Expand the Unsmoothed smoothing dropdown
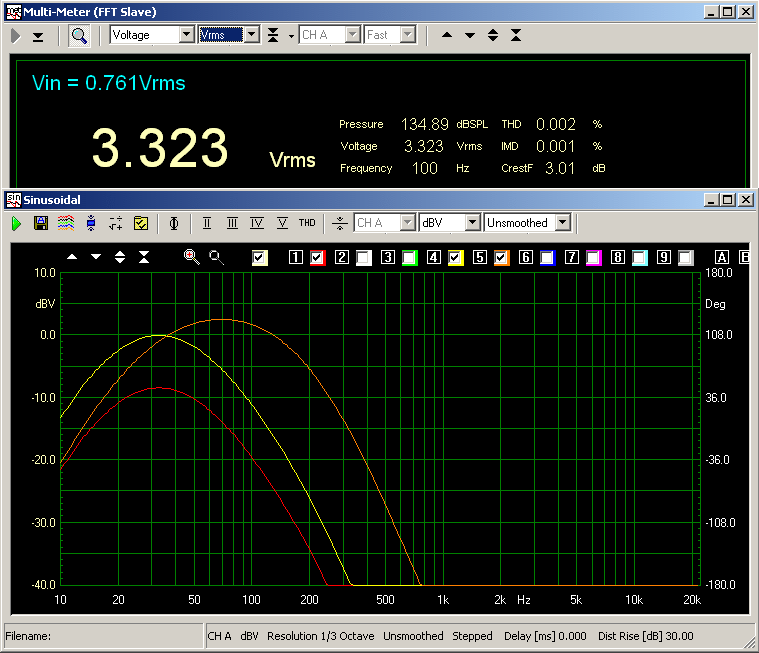 click(563, 223)
